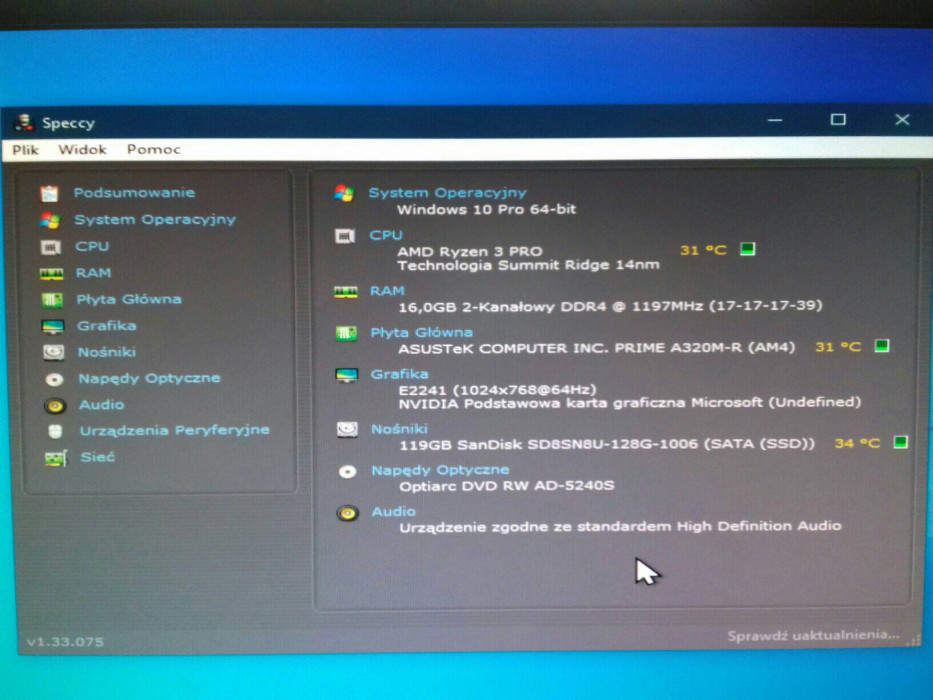
Task: Click the Urządzenia Peryferyjne mouse sidebar icon
Action: click(x=55, y=431)
